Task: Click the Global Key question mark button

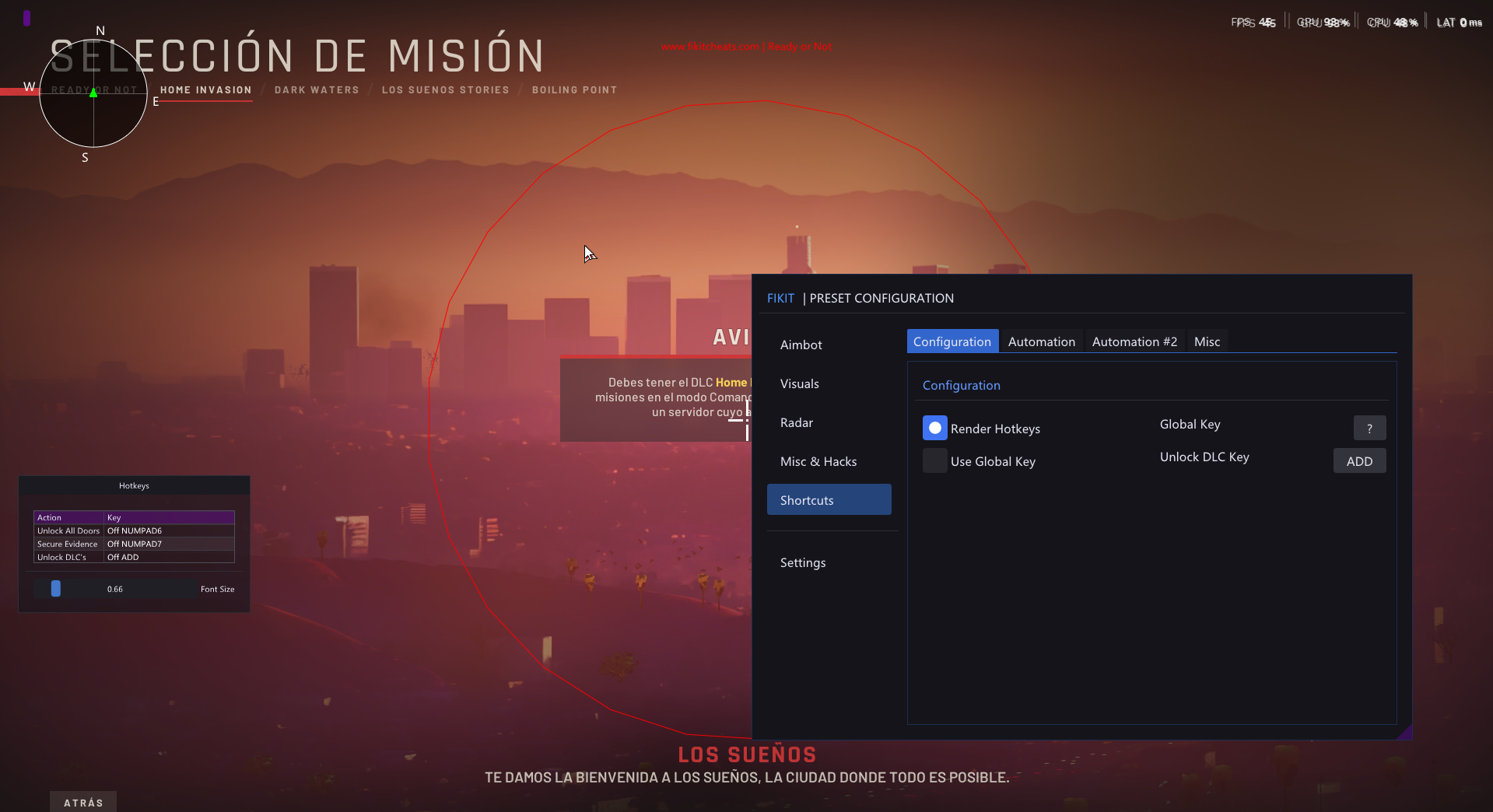Action: coord(1369,428)
